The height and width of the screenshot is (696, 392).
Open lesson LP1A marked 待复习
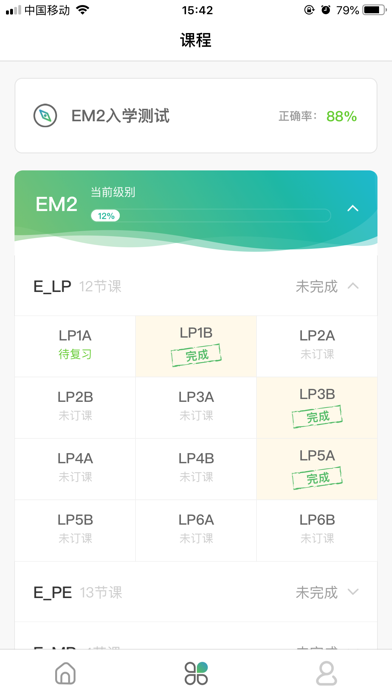[75, 346]
